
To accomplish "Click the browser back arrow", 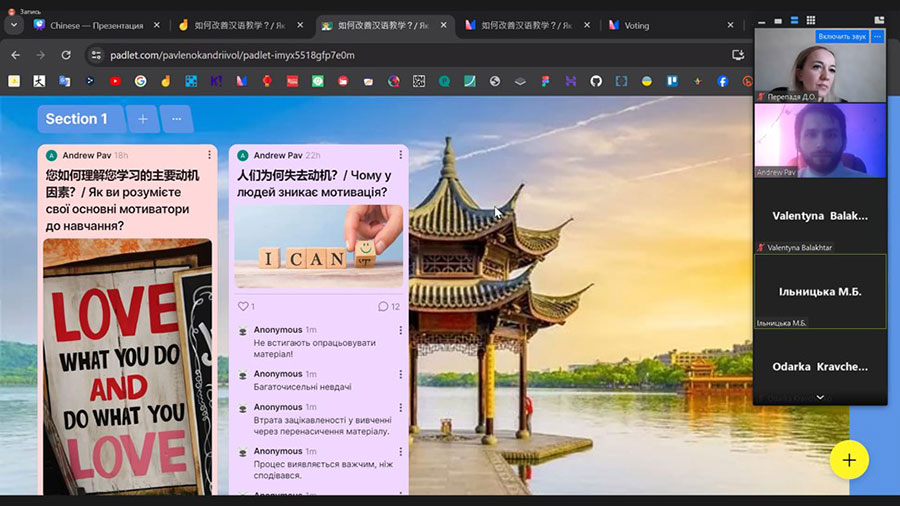I will click(15, 55).
